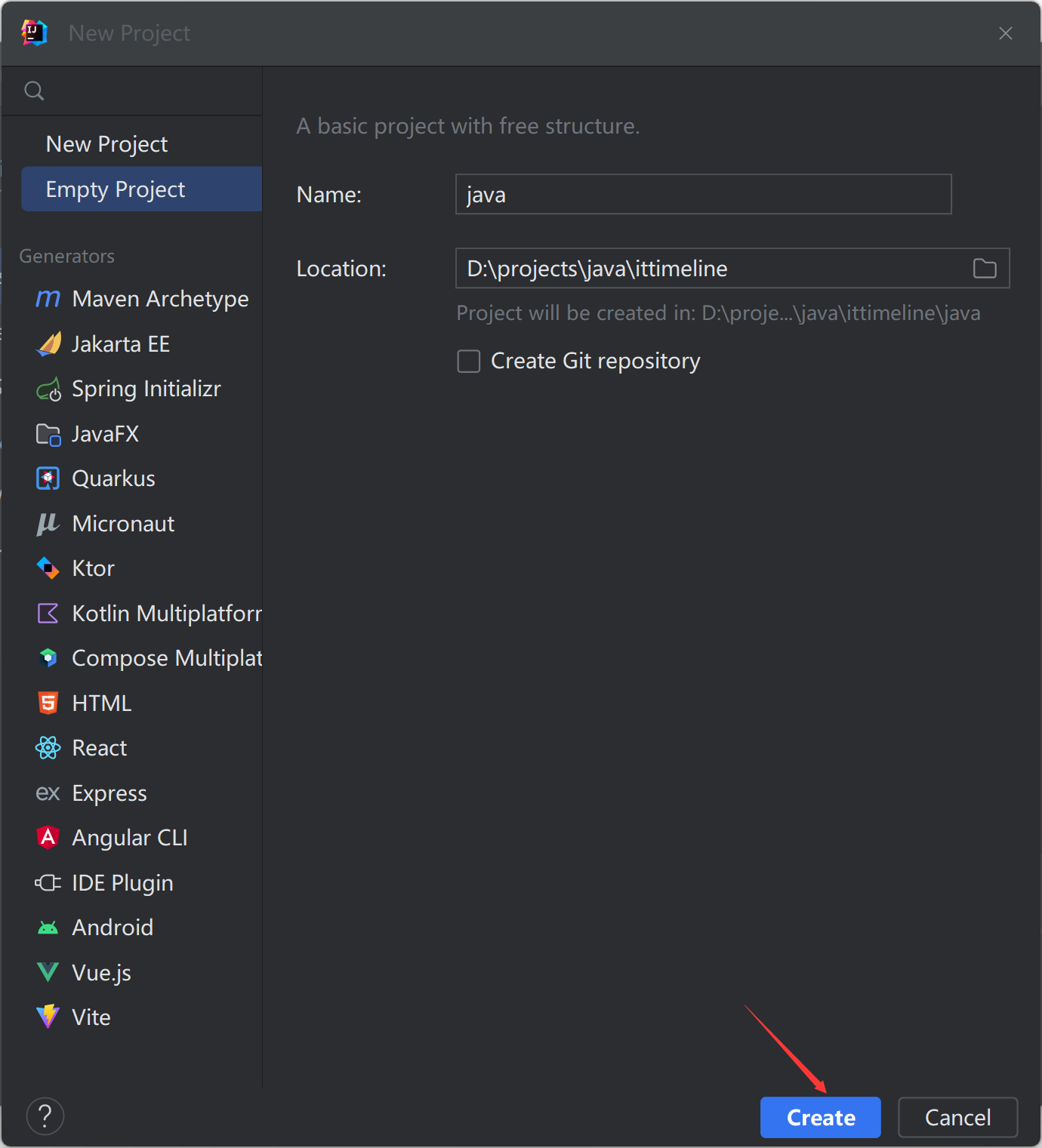Click the Ktor diamond icon
The height and width of the screenshot is (1148, 1042).
click(x=48, y=568)
